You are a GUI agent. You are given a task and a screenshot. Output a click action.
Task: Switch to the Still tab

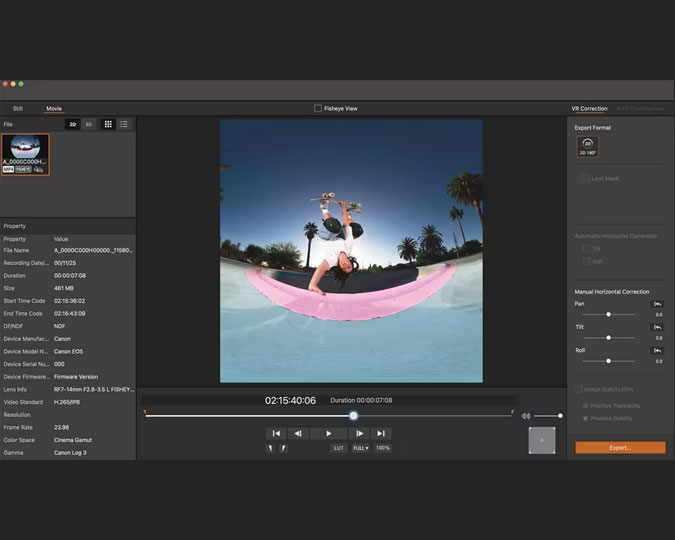point(18,108)
